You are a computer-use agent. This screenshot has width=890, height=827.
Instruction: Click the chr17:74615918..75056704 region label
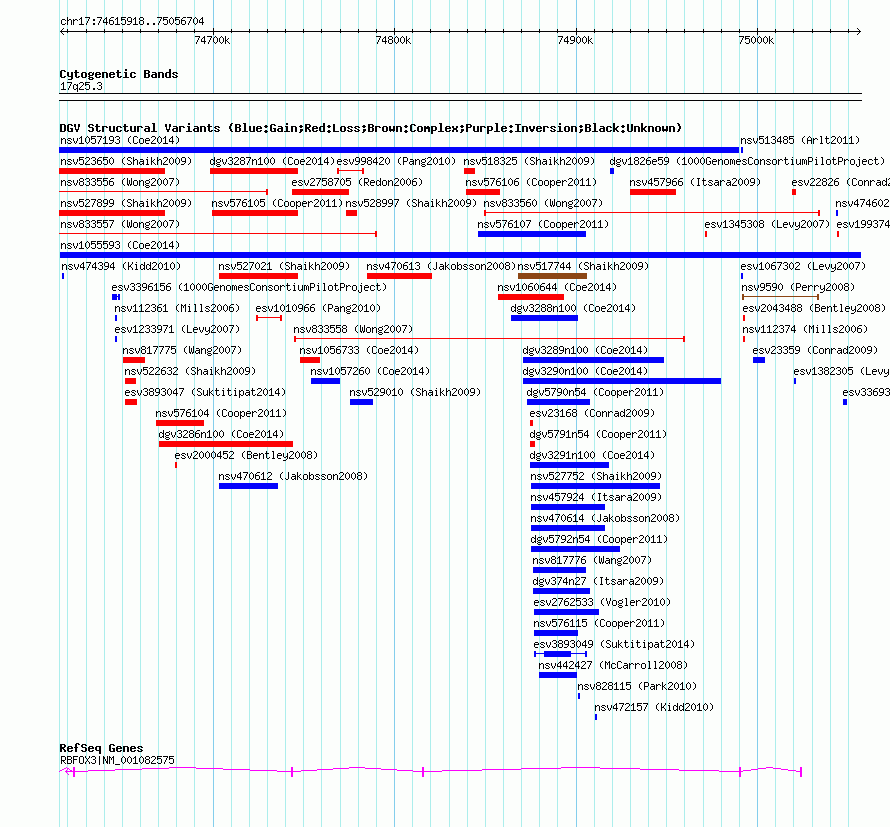pos(132,22)
